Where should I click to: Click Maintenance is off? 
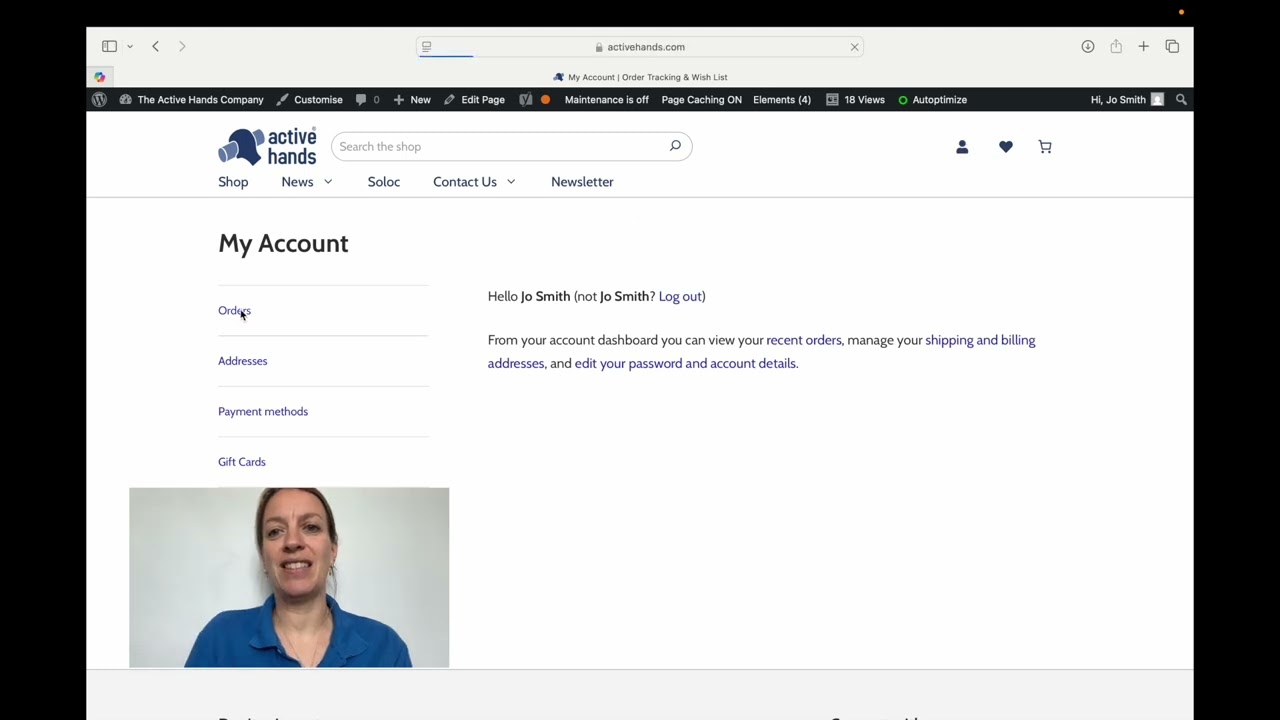606,100
